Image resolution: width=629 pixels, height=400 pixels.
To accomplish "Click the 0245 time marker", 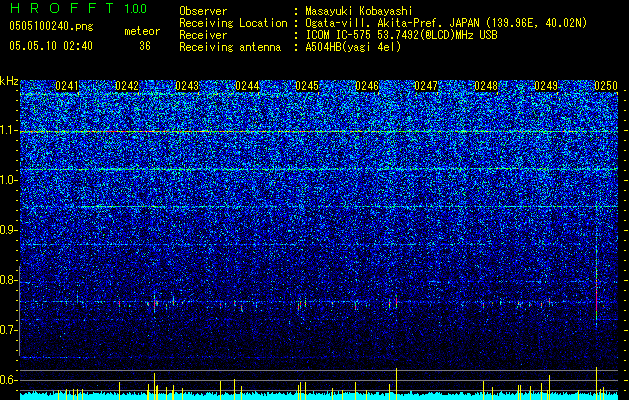I will [x=307, y=86].
